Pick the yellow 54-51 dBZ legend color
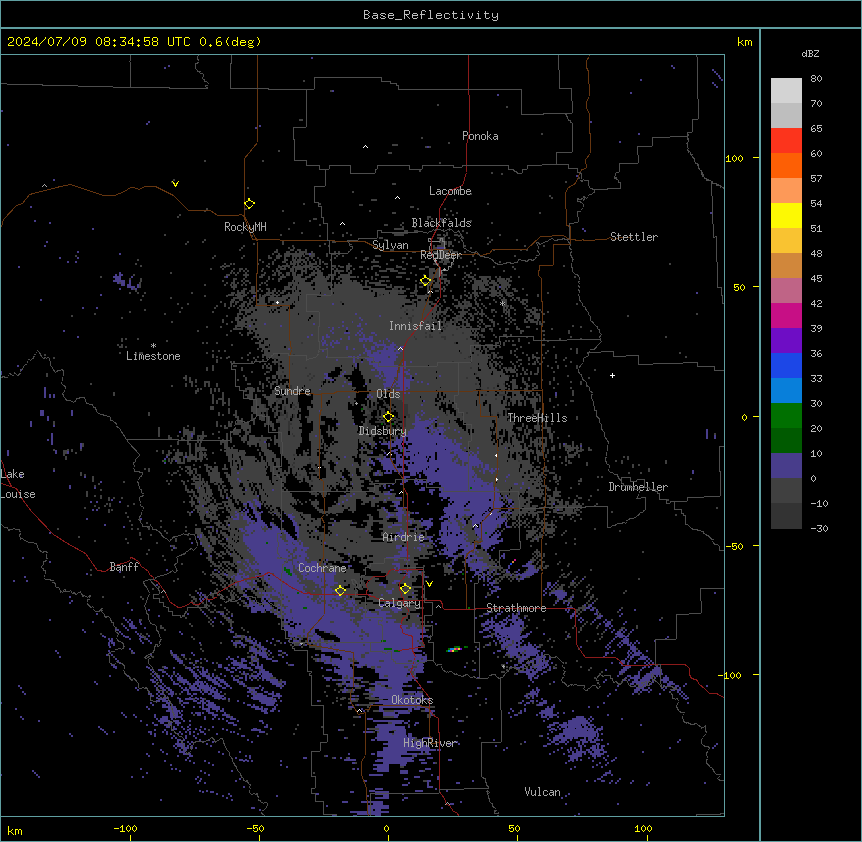 click(786, 216)
